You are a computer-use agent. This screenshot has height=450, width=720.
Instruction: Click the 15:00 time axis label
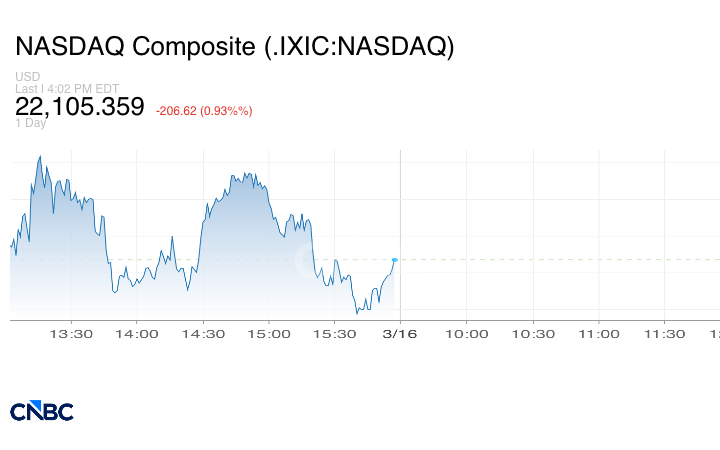point(269,334)
